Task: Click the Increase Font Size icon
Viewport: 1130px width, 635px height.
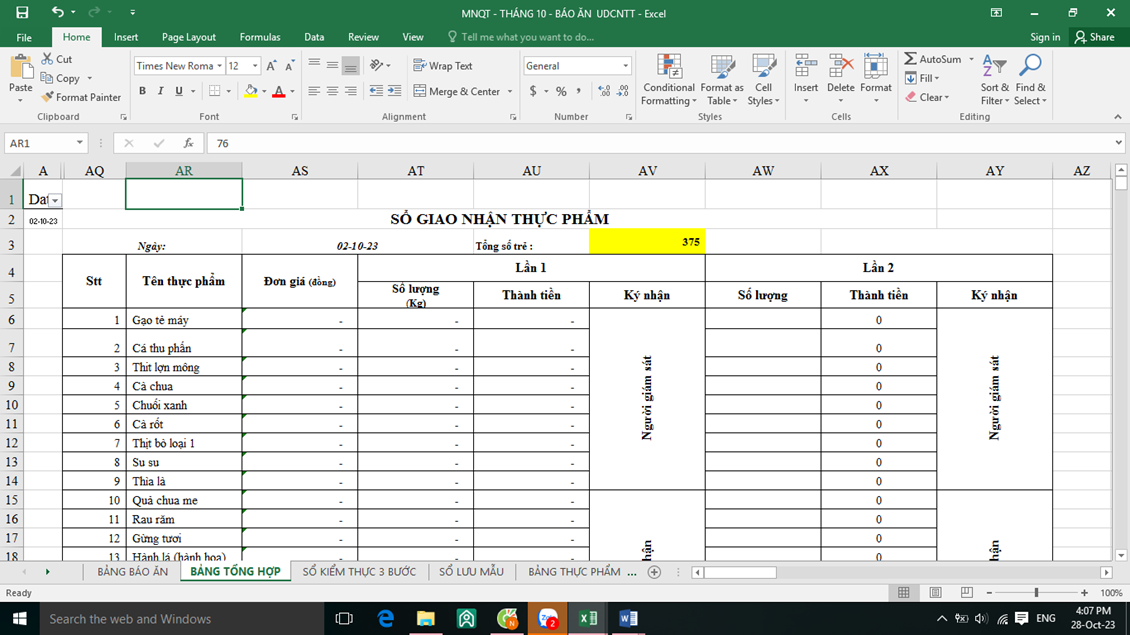Action: tap(271, 66)
